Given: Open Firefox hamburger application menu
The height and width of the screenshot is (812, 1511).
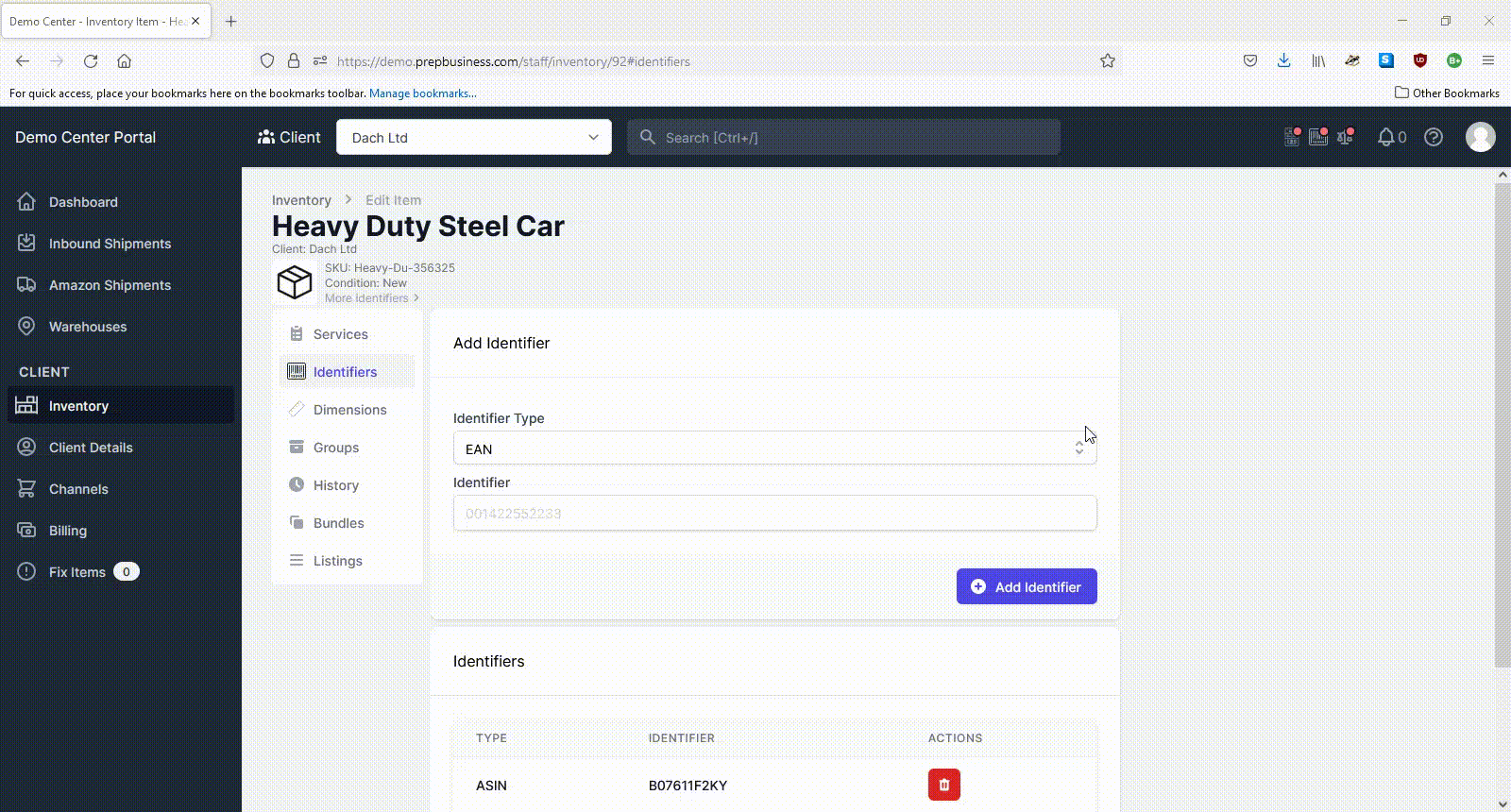Looking at the screenshot, I should (1487, 60).
